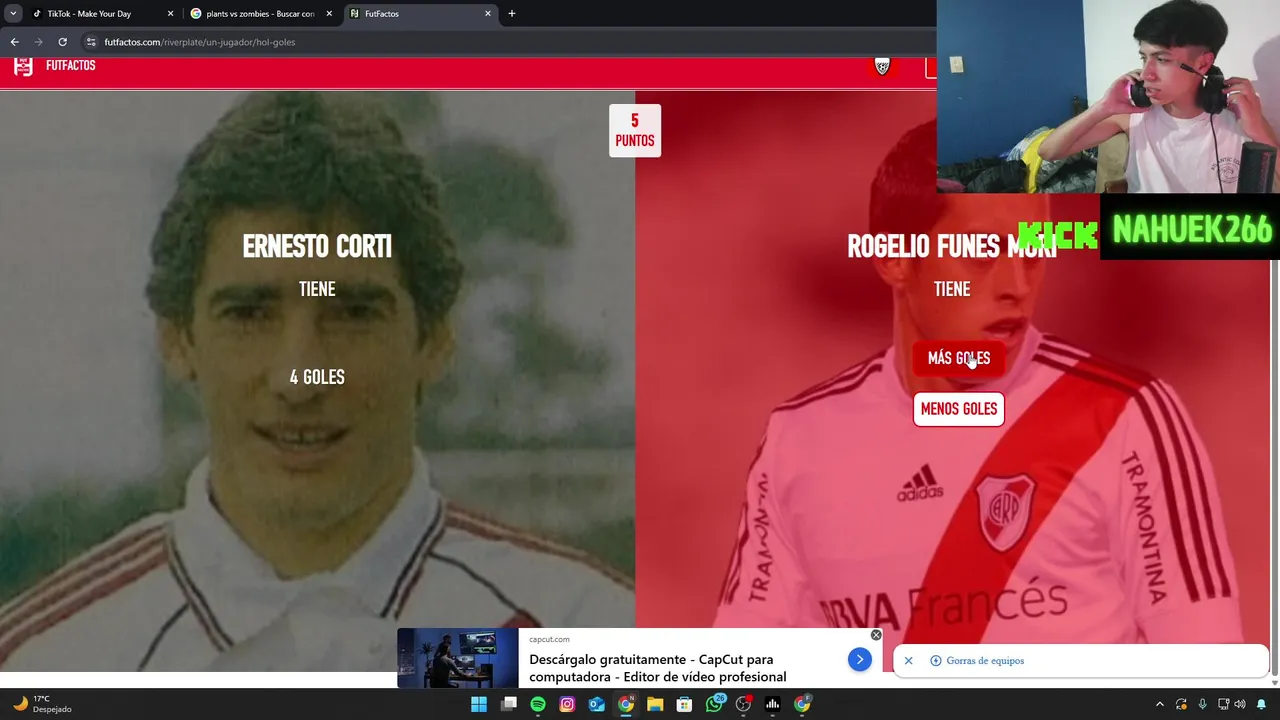This screenshot has width=1280, height=720.
Task: Open the Gorras de equipos link
Action: pos(977,661)
